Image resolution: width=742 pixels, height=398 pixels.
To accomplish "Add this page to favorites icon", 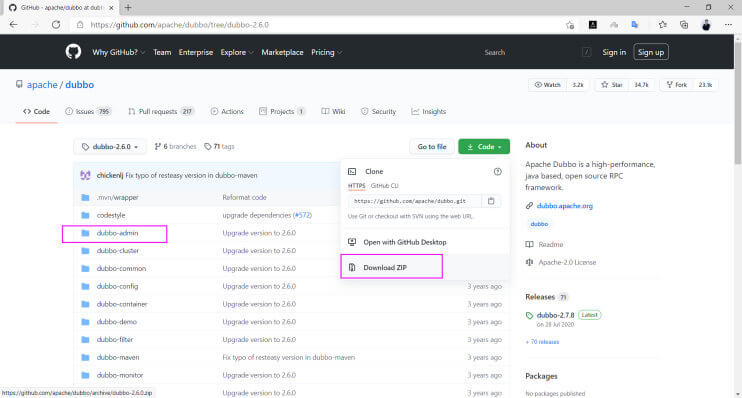I will pyautogui.click(x=570, y=25).
